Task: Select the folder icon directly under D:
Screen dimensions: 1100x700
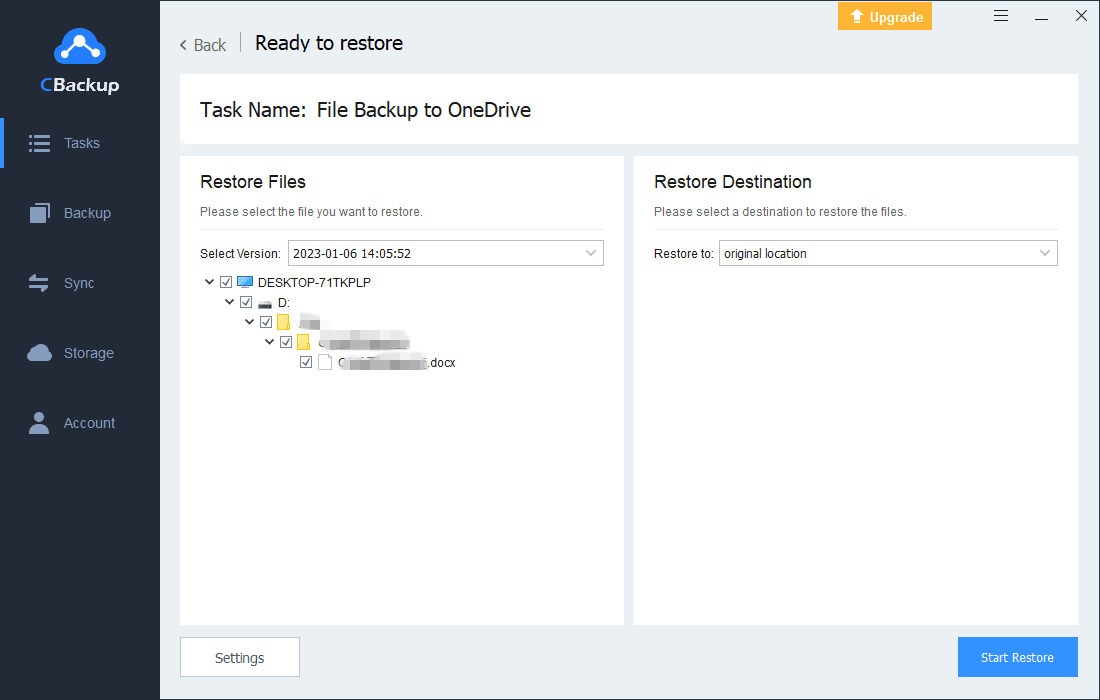Action: coord(283,322)
